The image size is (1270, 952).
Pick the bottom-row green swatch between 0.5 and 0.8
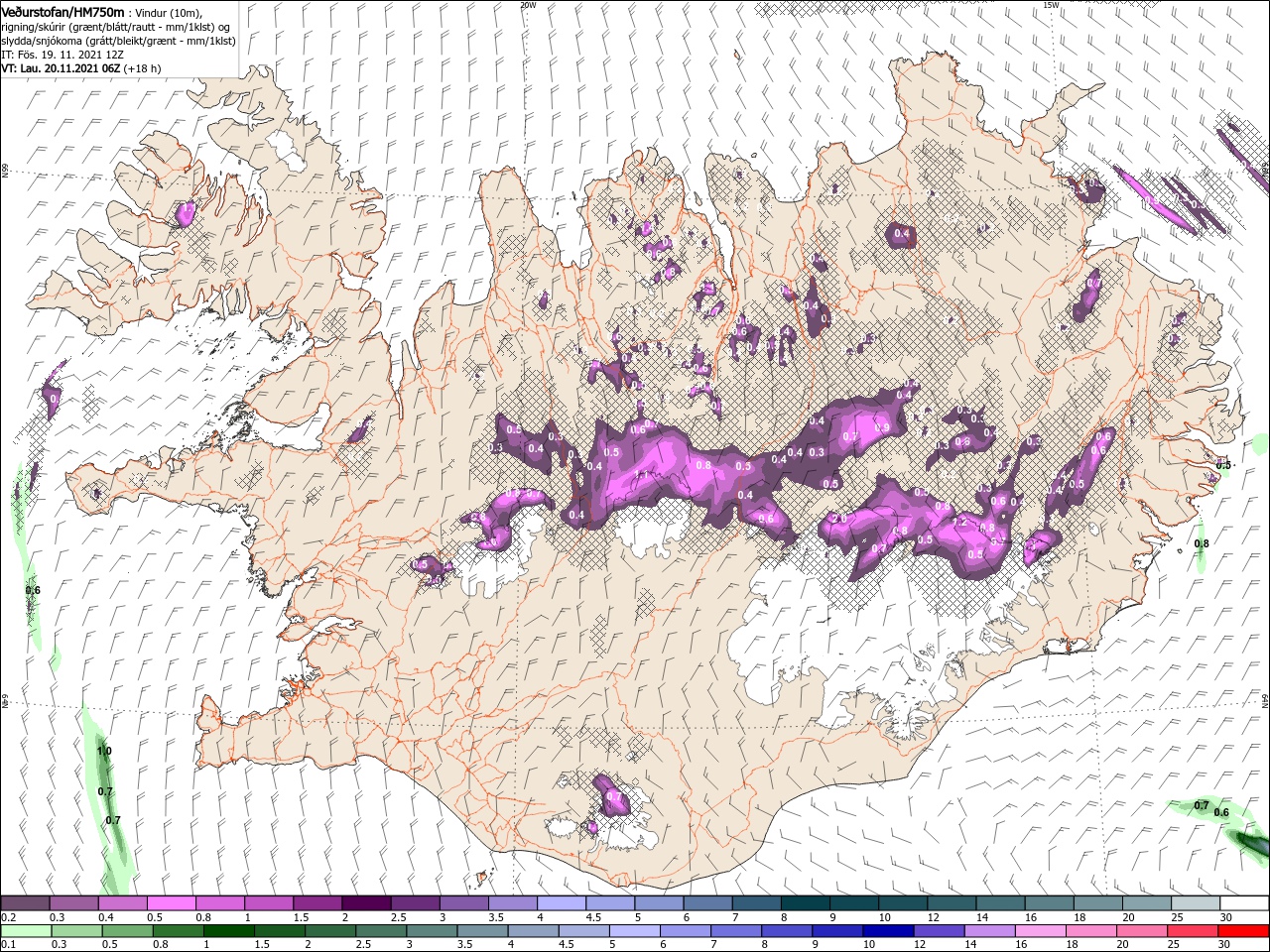pos(127,931)
